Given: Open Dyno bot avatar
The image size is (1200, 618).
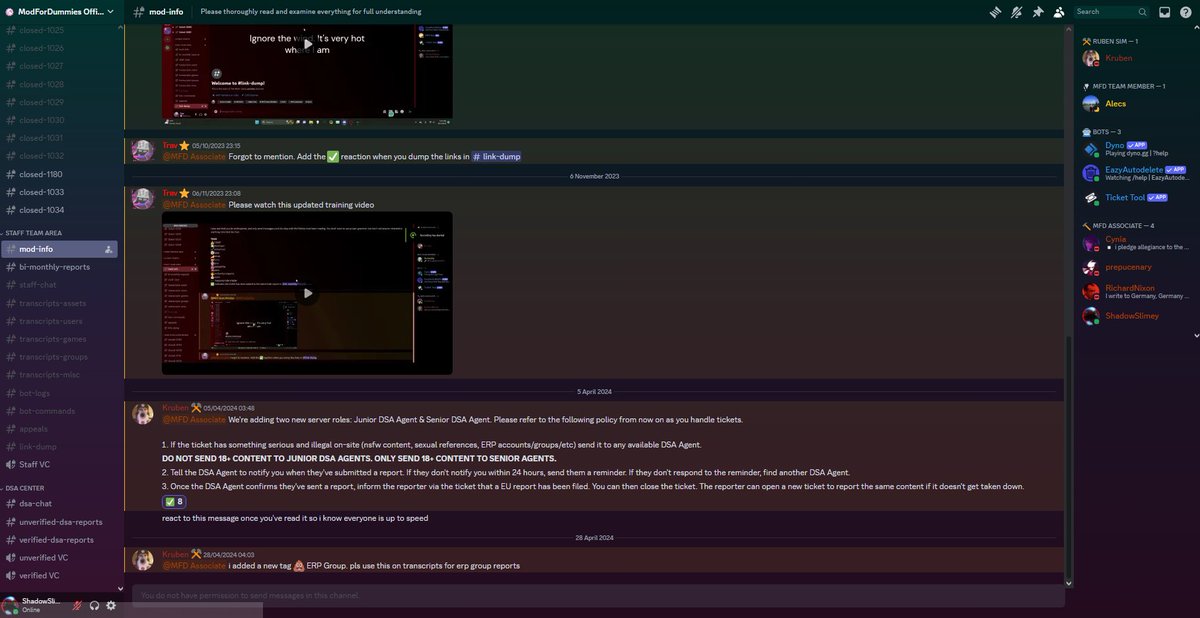Looking at the screenshot, I should (1090, 148).
